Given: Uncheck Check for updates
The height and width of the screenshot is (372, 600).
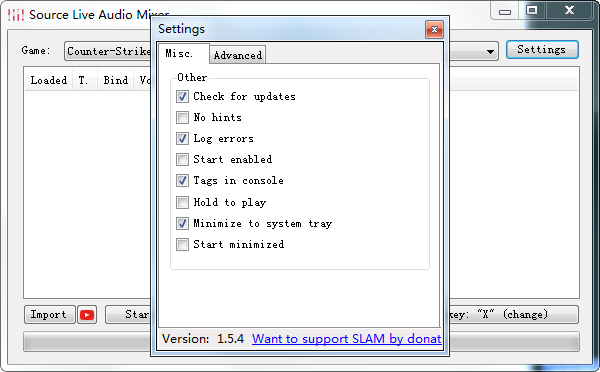Looking at the screenshot, I should pyautogui.click(x=182, y=96).
